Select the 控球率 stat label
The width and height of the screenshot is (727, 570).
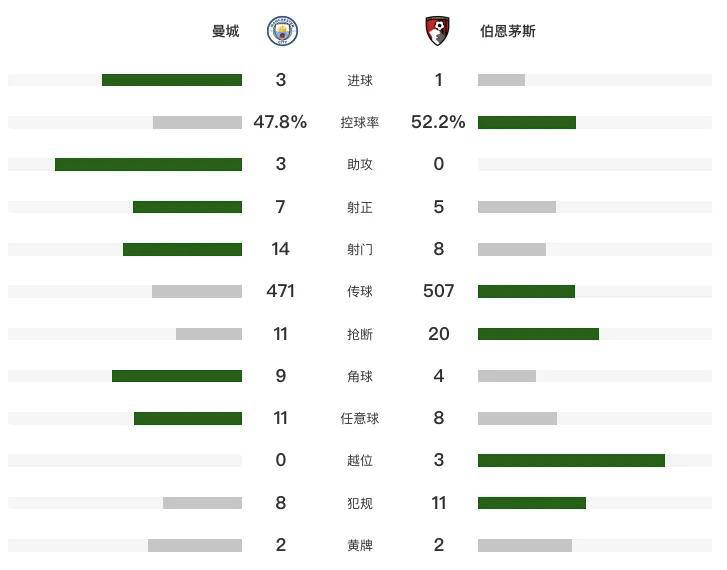pos(360,122)
